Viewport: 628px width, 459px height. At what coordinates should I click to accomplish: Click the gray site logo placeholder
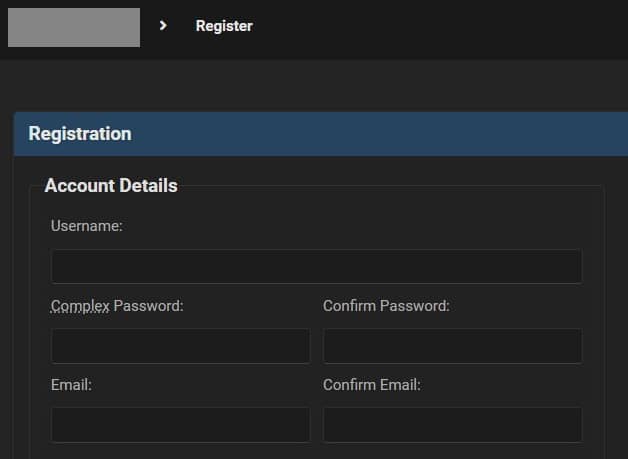click(74, 28)
